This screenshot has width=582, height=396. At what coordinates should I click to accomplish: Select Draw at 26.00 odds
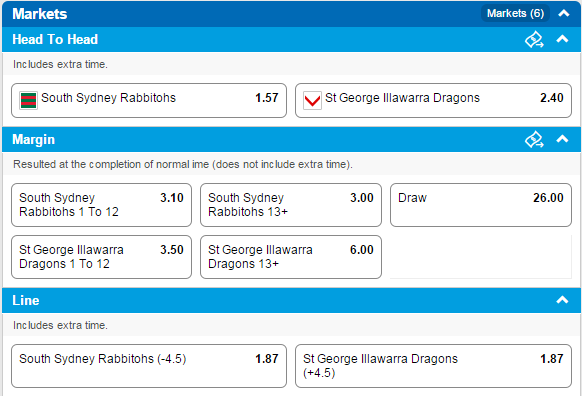pyautogui.click(x=481, y=205)
